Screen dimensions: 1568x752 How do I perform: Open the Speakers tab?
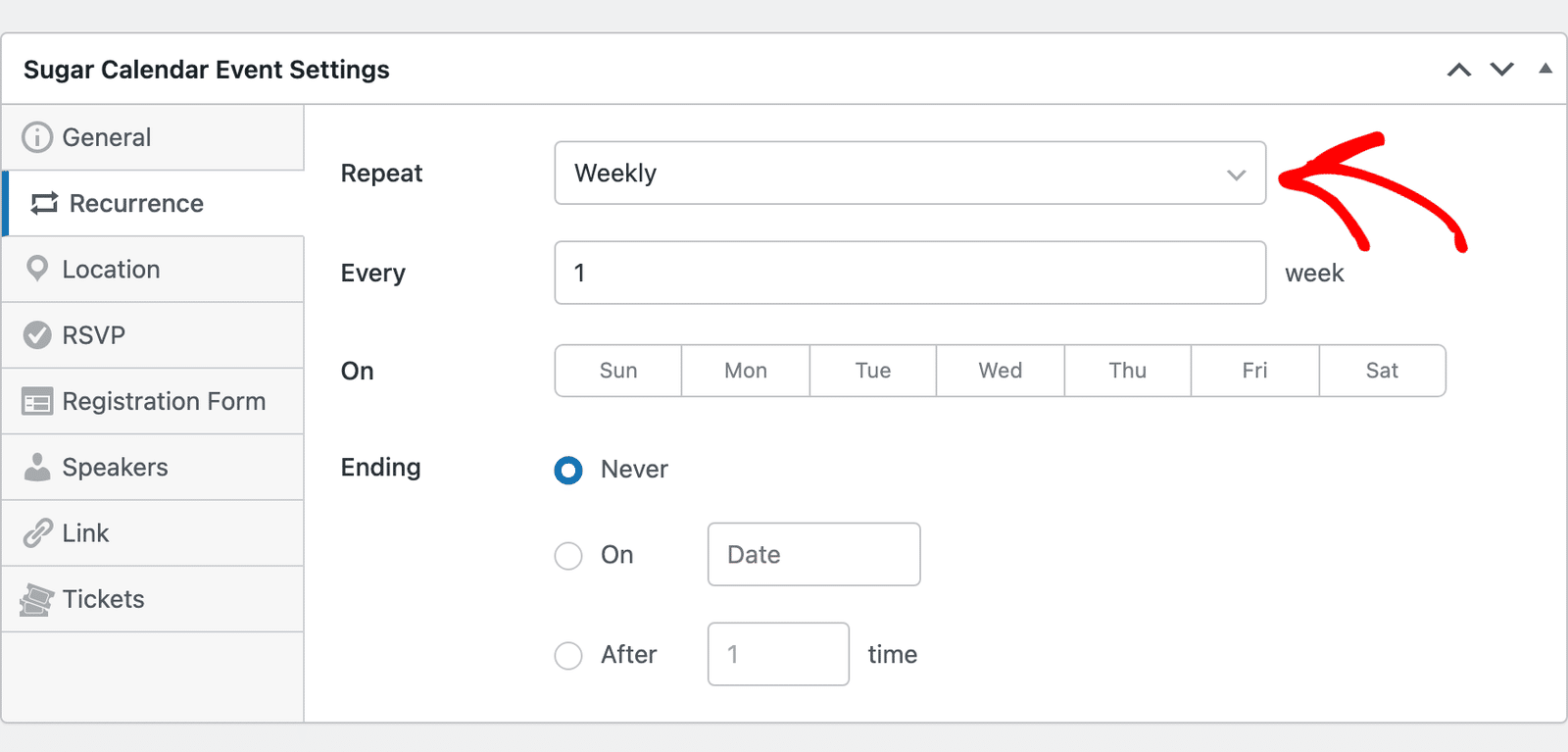153,468
